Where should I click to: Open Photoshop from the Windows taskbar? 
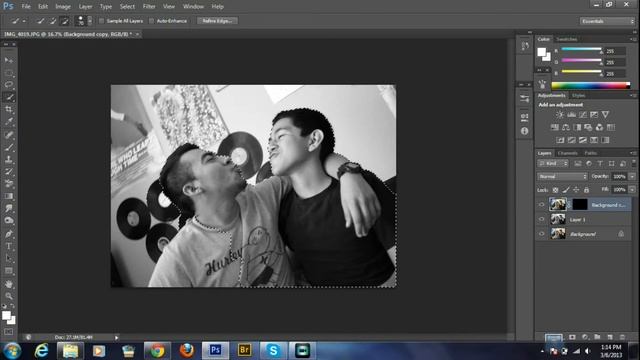216,350
